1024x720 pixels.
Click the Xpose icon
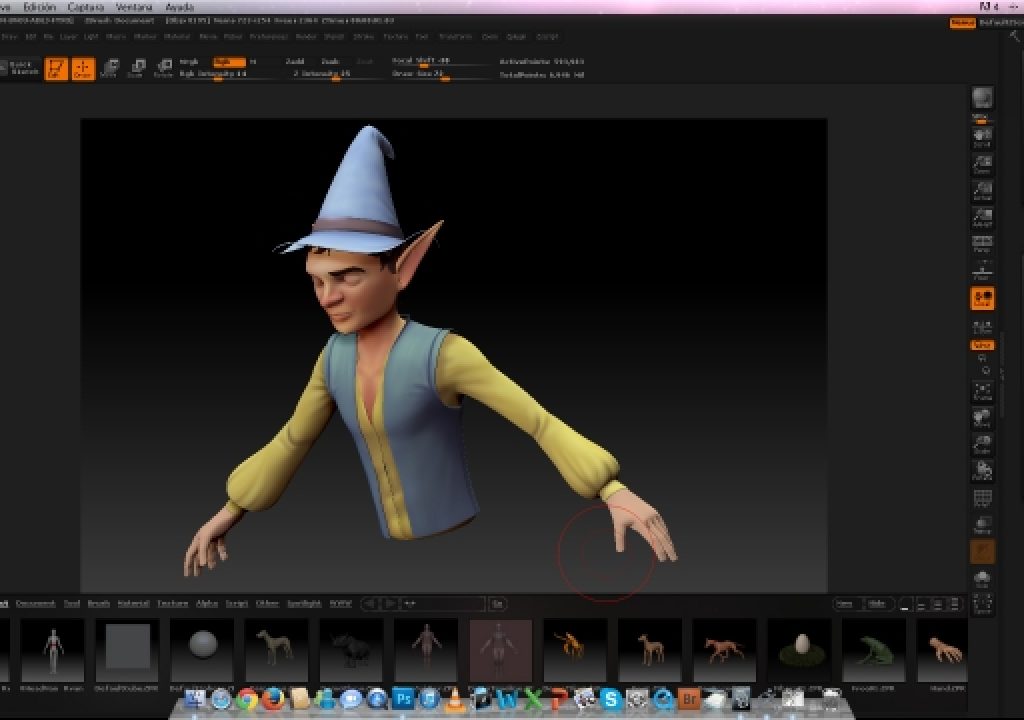(982, 604)
